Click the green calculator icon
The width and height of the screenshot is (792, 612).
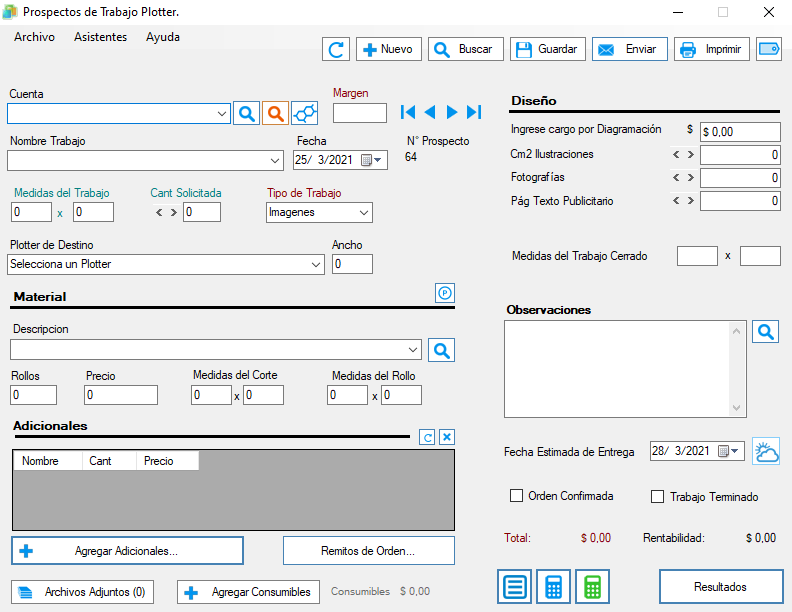click(592, 587)
